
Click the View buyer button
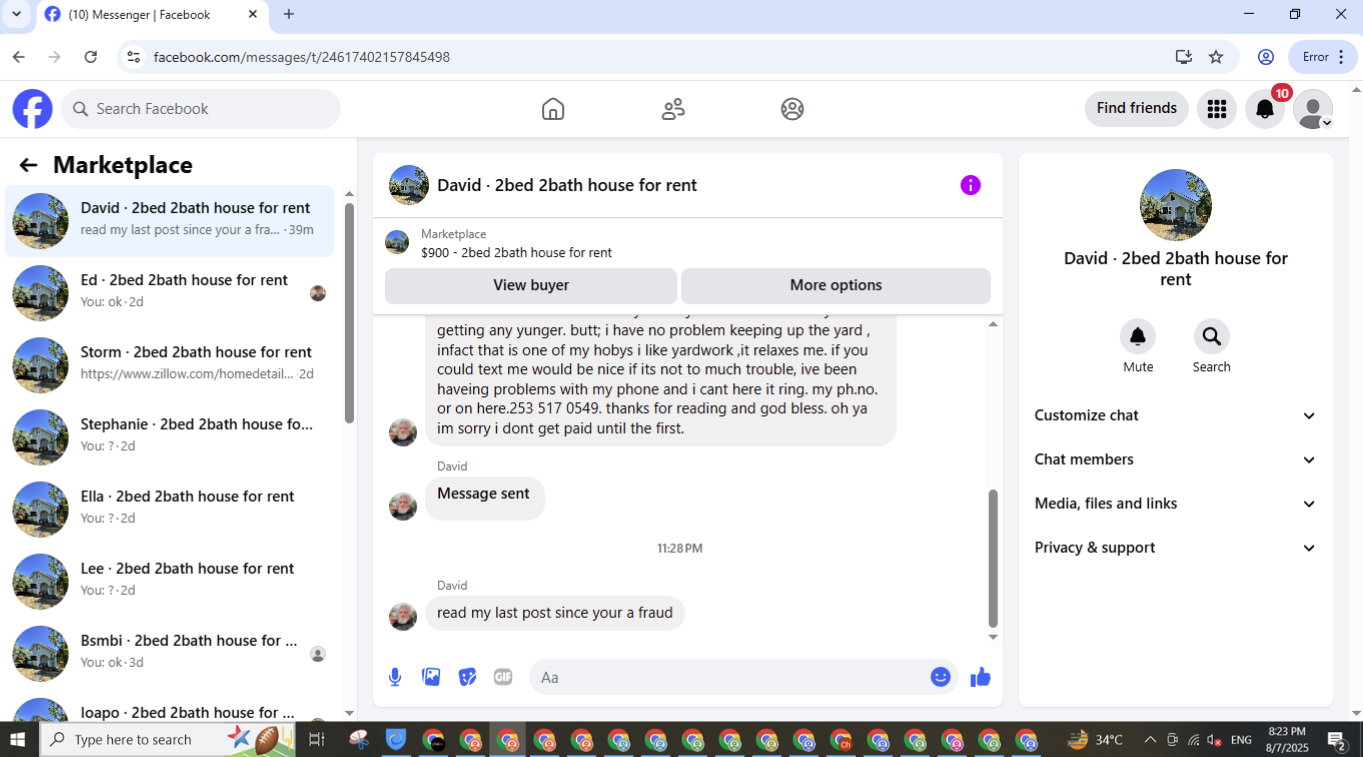[x=531, y=285]
